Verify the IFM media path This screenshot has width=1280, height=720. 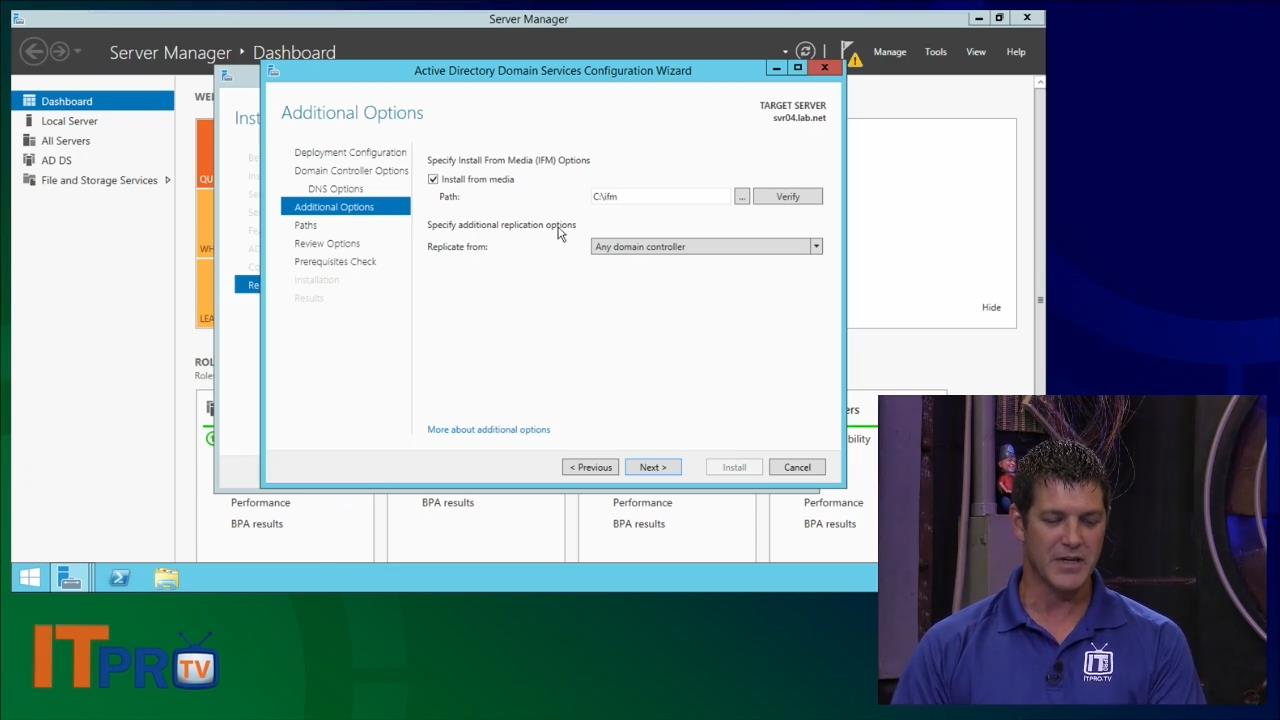(788, 197)
